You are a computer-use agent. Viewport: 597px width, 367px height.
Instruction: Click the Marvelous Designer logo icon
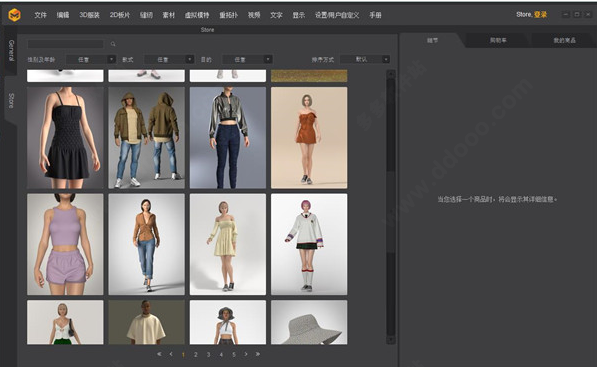[x=14, y=15]
